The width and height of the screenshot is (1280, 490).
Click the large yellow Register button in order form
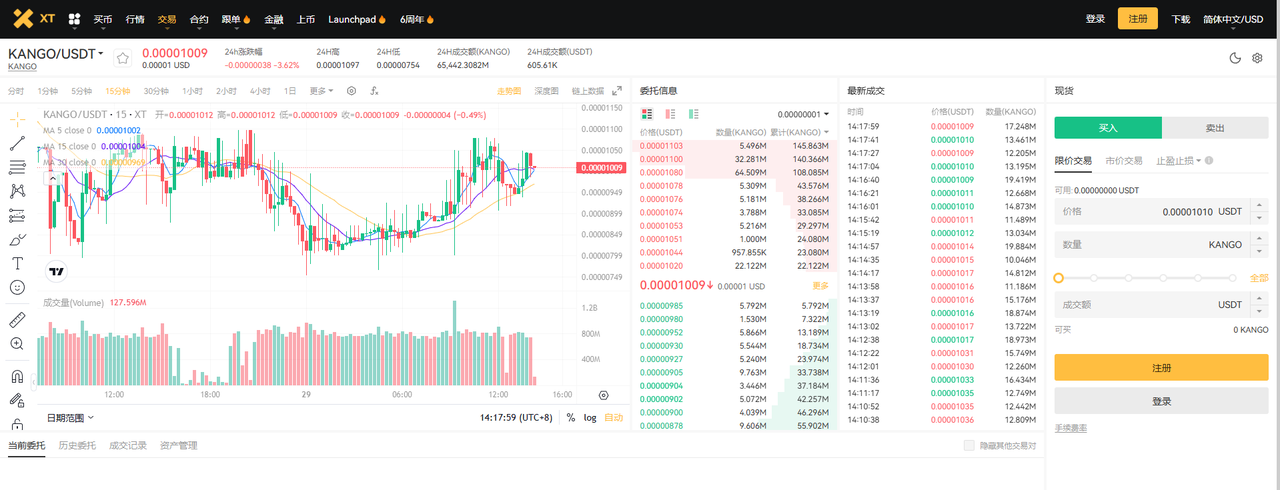pyautogui.click(x=1161, y=367)
